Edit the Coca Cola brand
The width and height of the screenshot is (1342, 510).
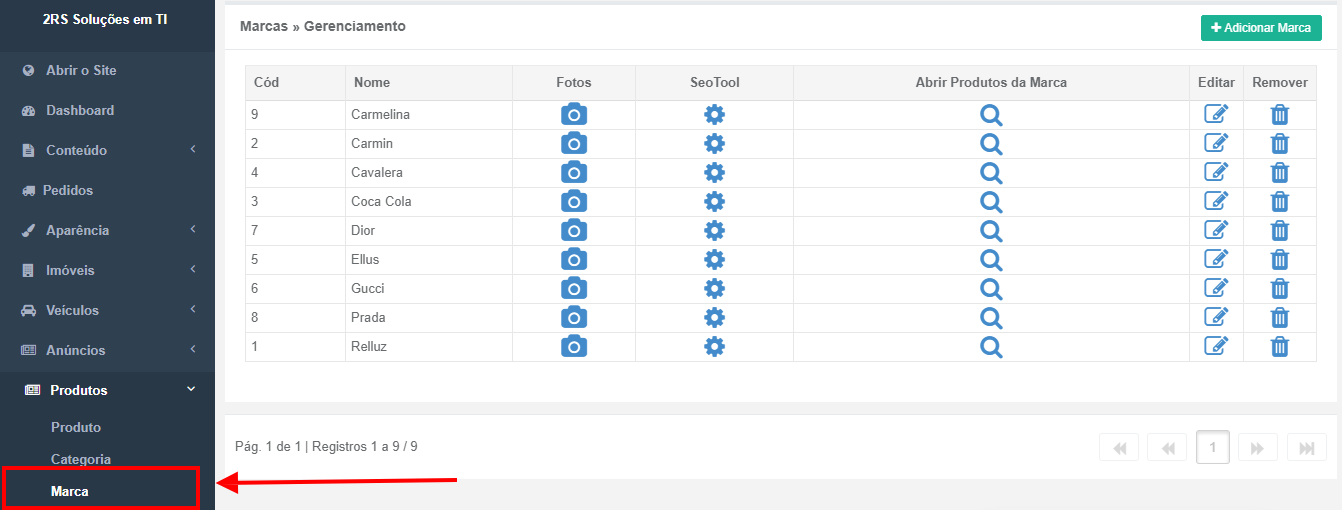pos(1216,201)
